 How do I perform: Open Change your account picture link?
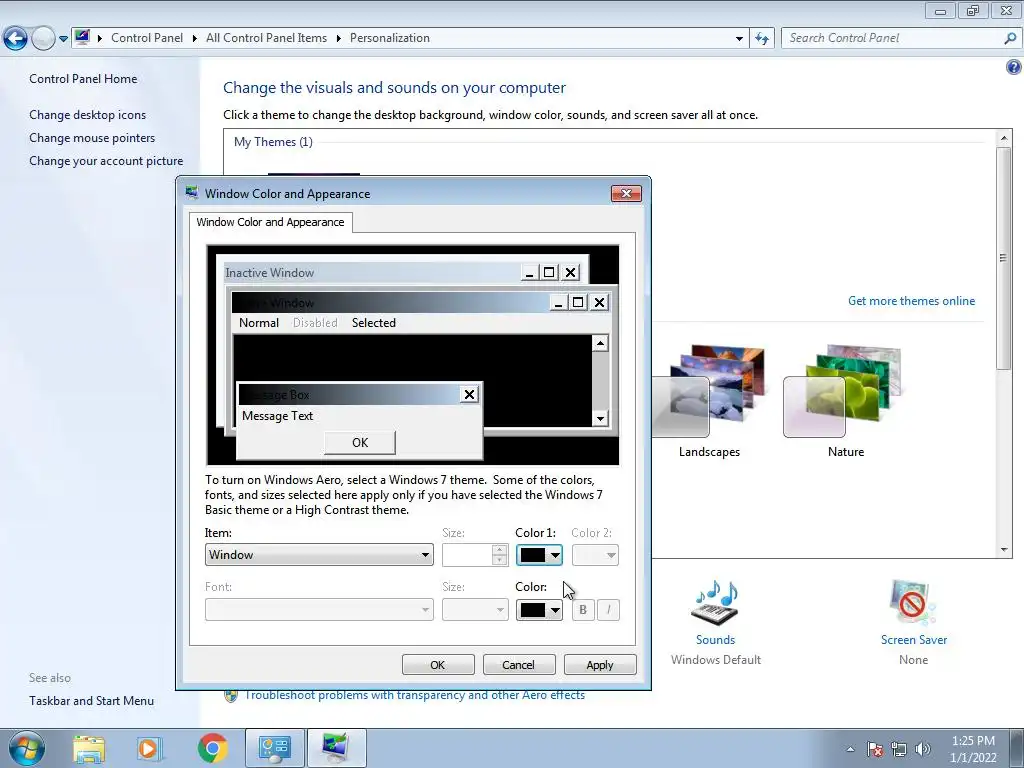[x=106, y=161]
